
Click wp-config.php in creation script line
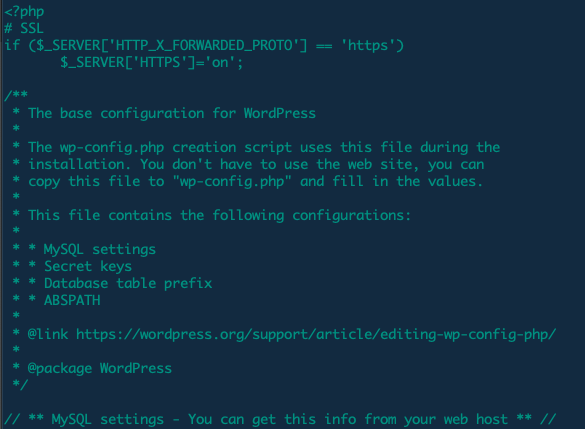point(112,148)
